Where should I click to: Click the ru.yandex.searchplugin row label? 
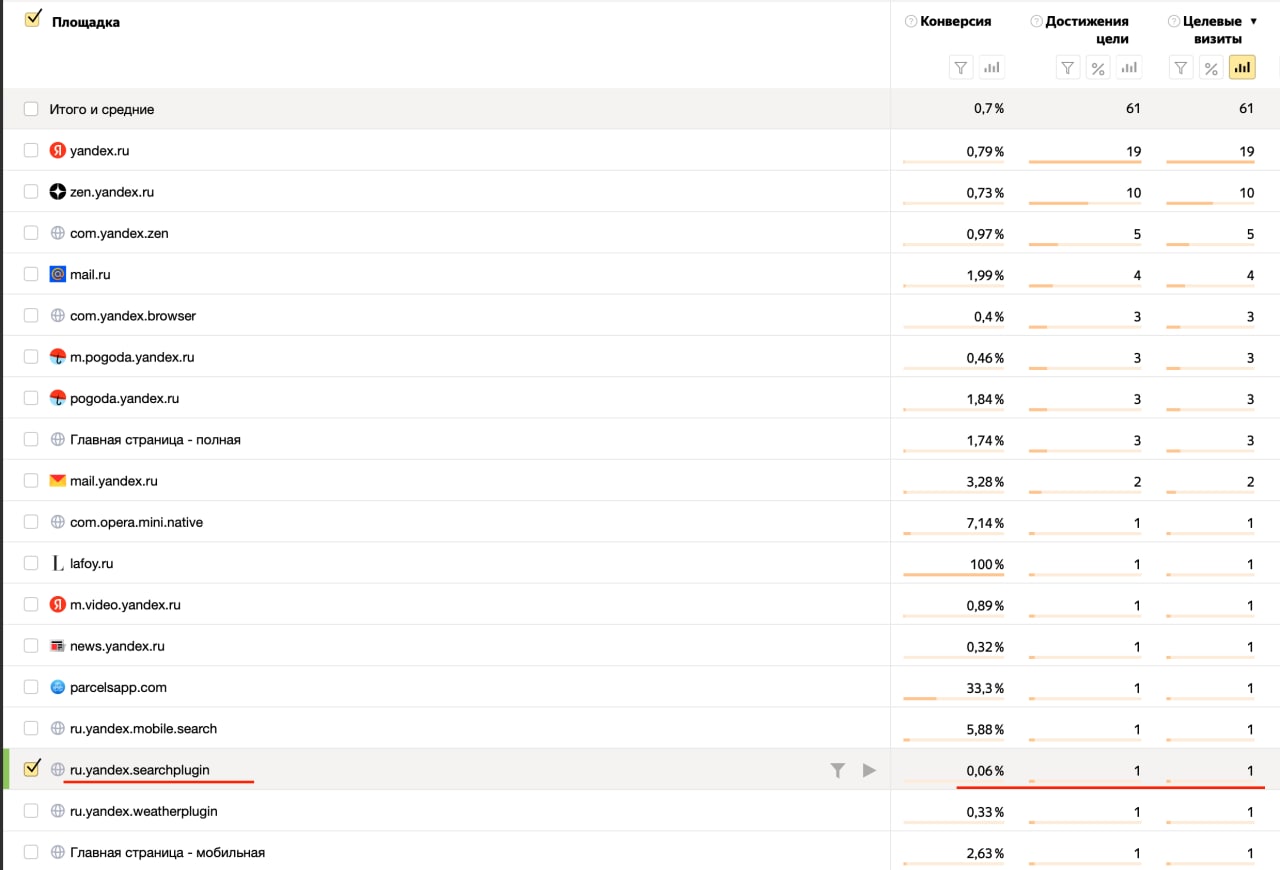click(139, 770)
